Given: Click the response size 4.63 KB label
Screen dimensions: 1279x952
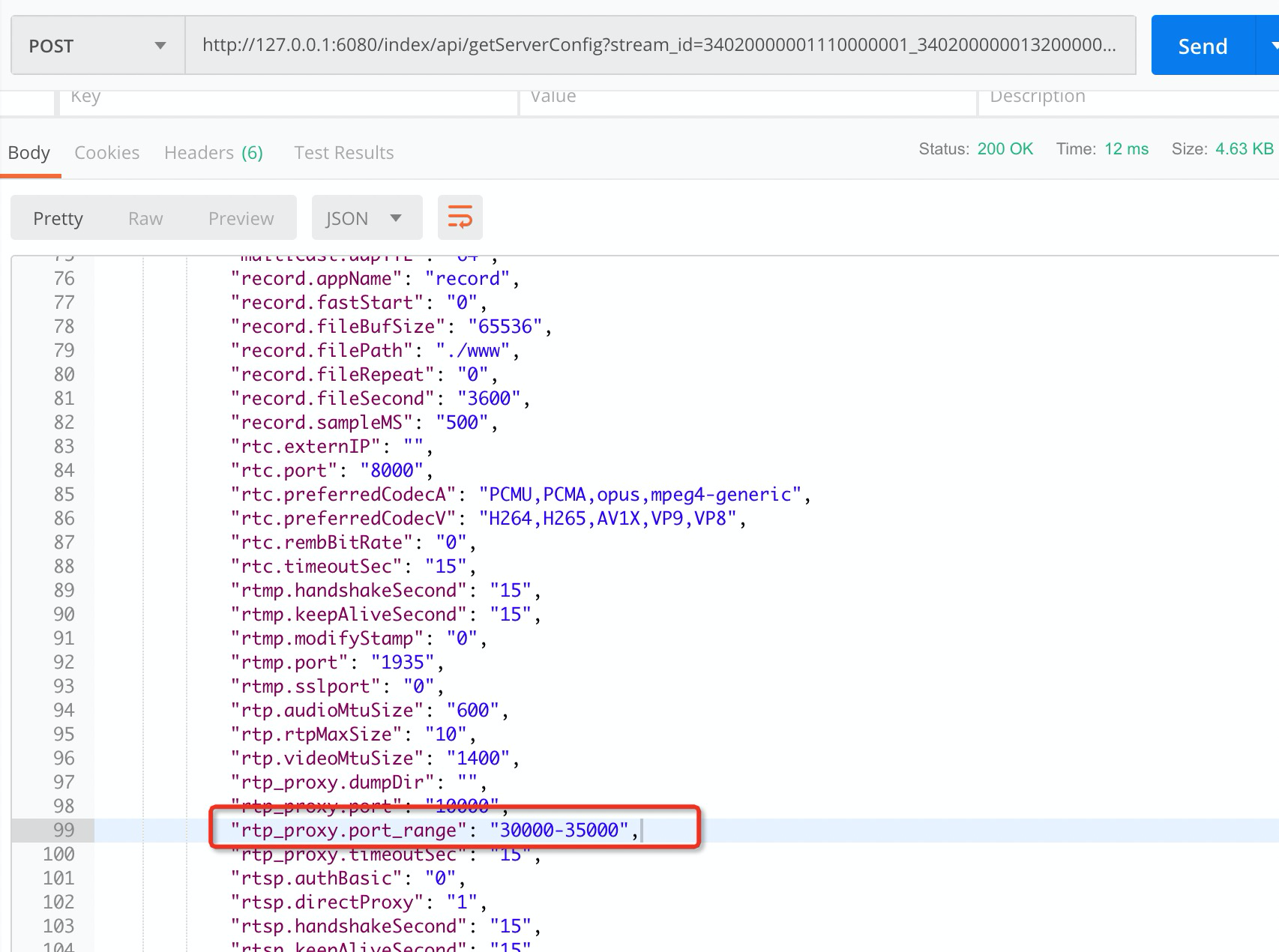Looking at the screenshot, I should (x=1237, y=149).
